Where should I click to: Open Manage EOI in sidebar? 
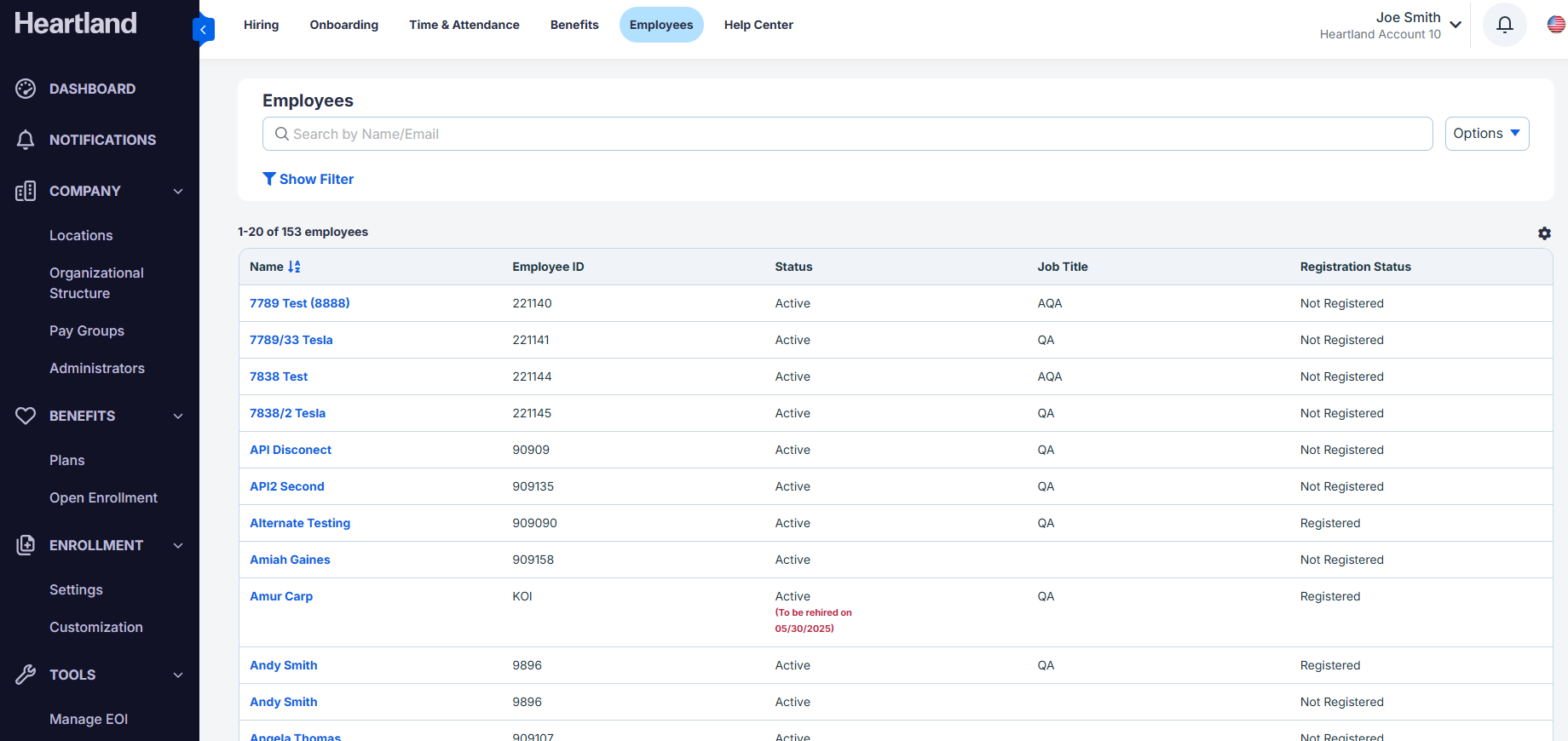[89, 719]
